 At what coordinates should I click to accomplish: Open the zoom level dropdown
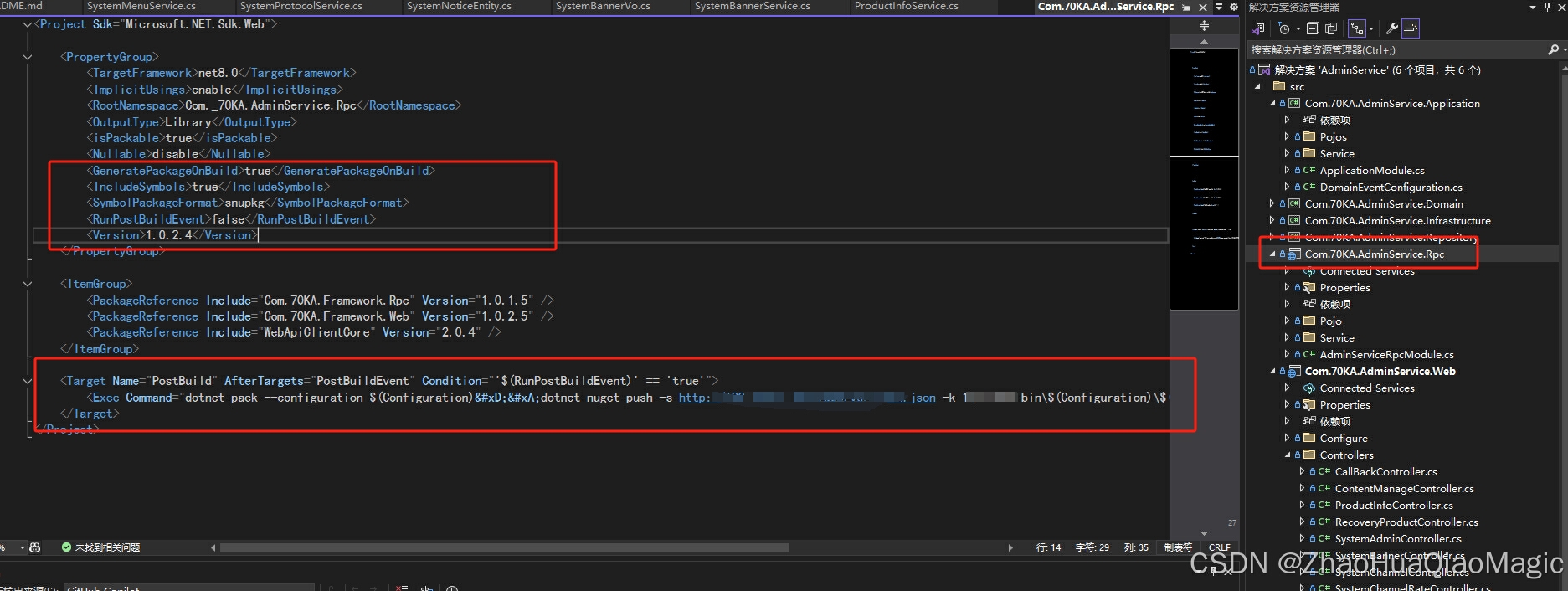click(x=23, y=547)
